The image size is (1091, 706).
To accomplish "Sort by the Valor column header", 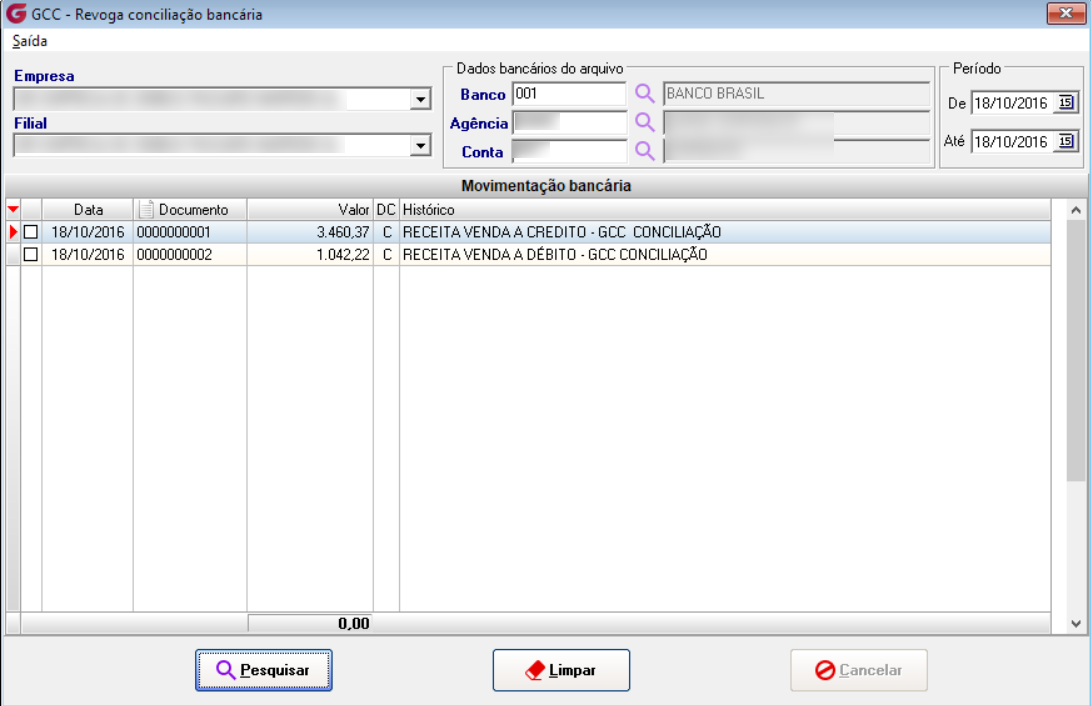I will click(x=310, y=209).
